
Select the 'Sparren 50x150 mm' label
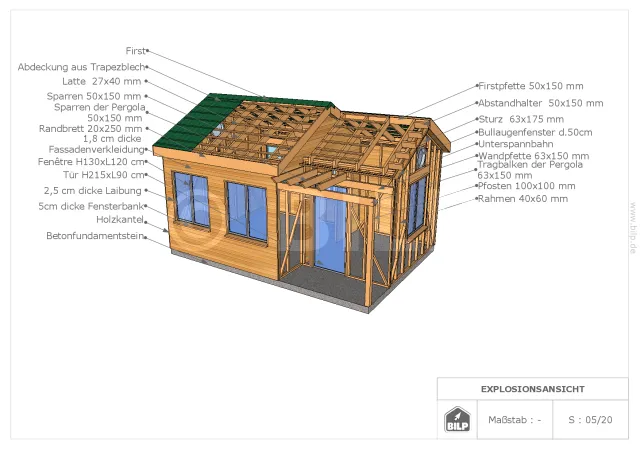coord(94,95)
